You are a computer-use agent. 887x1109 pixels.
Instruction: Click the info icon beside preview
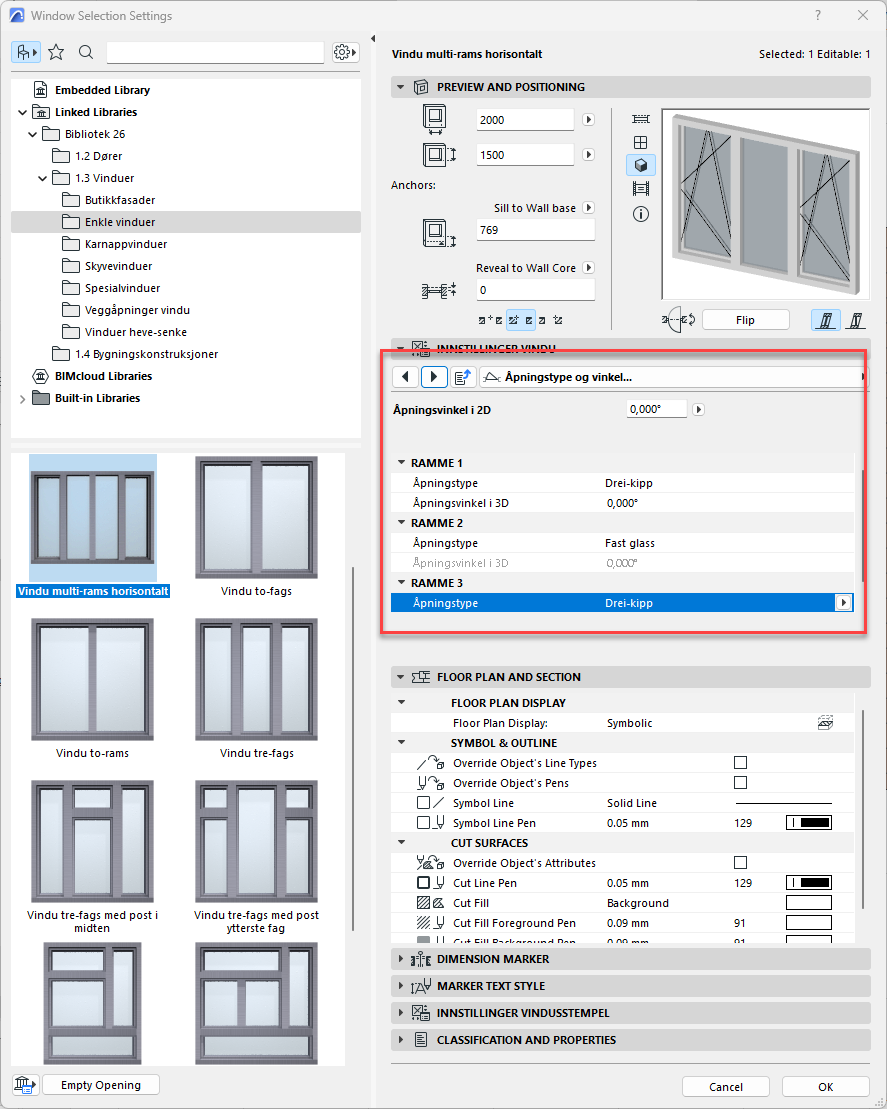click(x=641, y=214)
